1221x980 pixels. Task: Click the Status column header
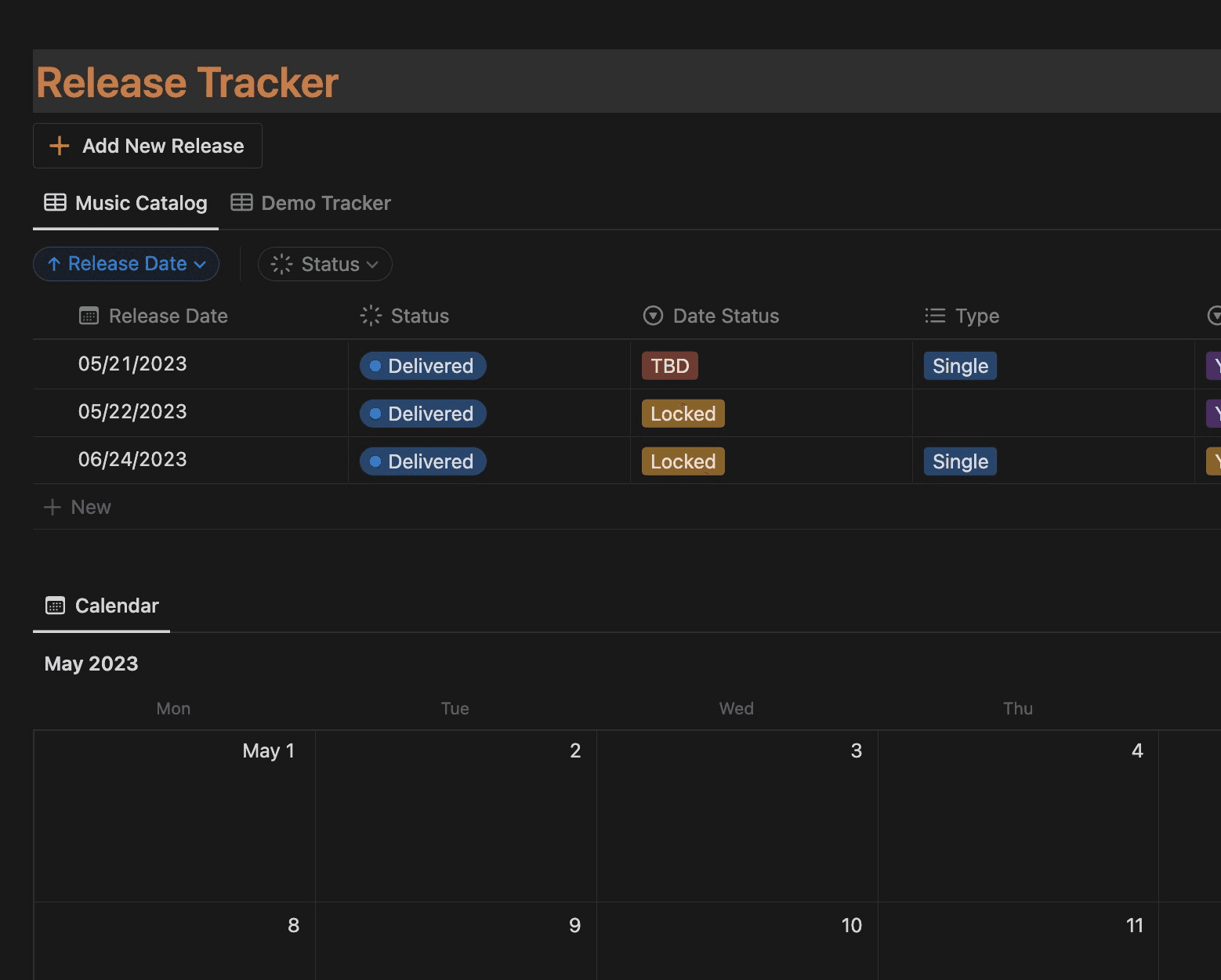tap(404, 316)
